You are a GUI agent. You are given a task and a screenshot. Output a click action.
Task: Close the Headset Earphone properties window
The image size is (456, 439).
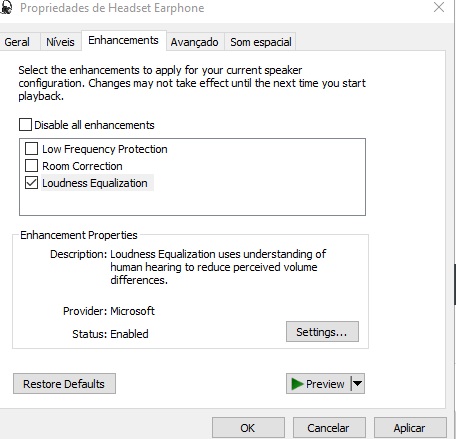click(439, 7)
